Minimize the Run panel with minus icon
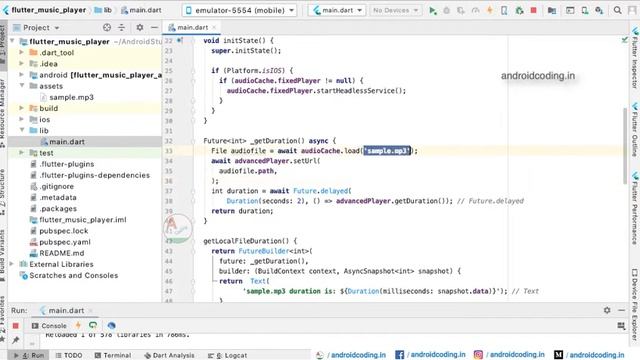Screen dimensions: 640x360 (x=621, y=310)
